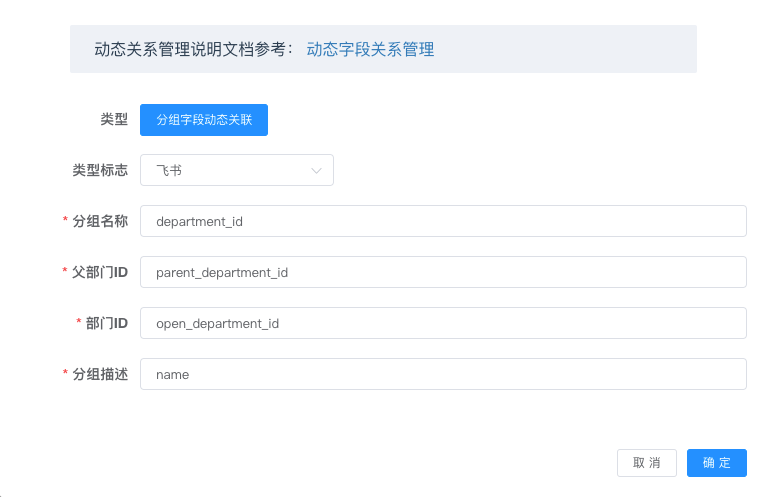Focus the 父部门ID field with parent_department_id

[x=443, y=272]
